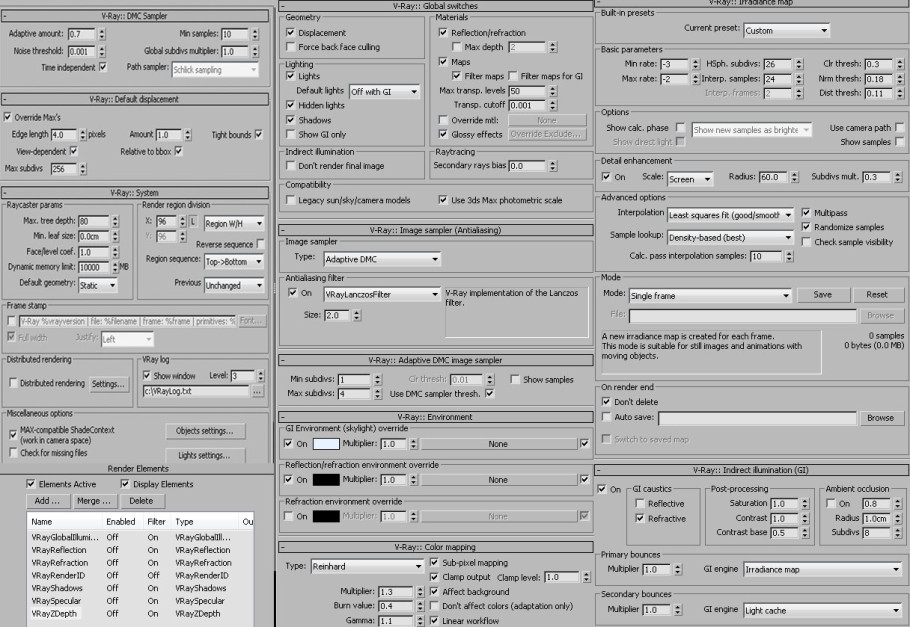This screenshot has width=910, height=627.
Task: Open the Default lights dropdown
Action: point(384,92)
